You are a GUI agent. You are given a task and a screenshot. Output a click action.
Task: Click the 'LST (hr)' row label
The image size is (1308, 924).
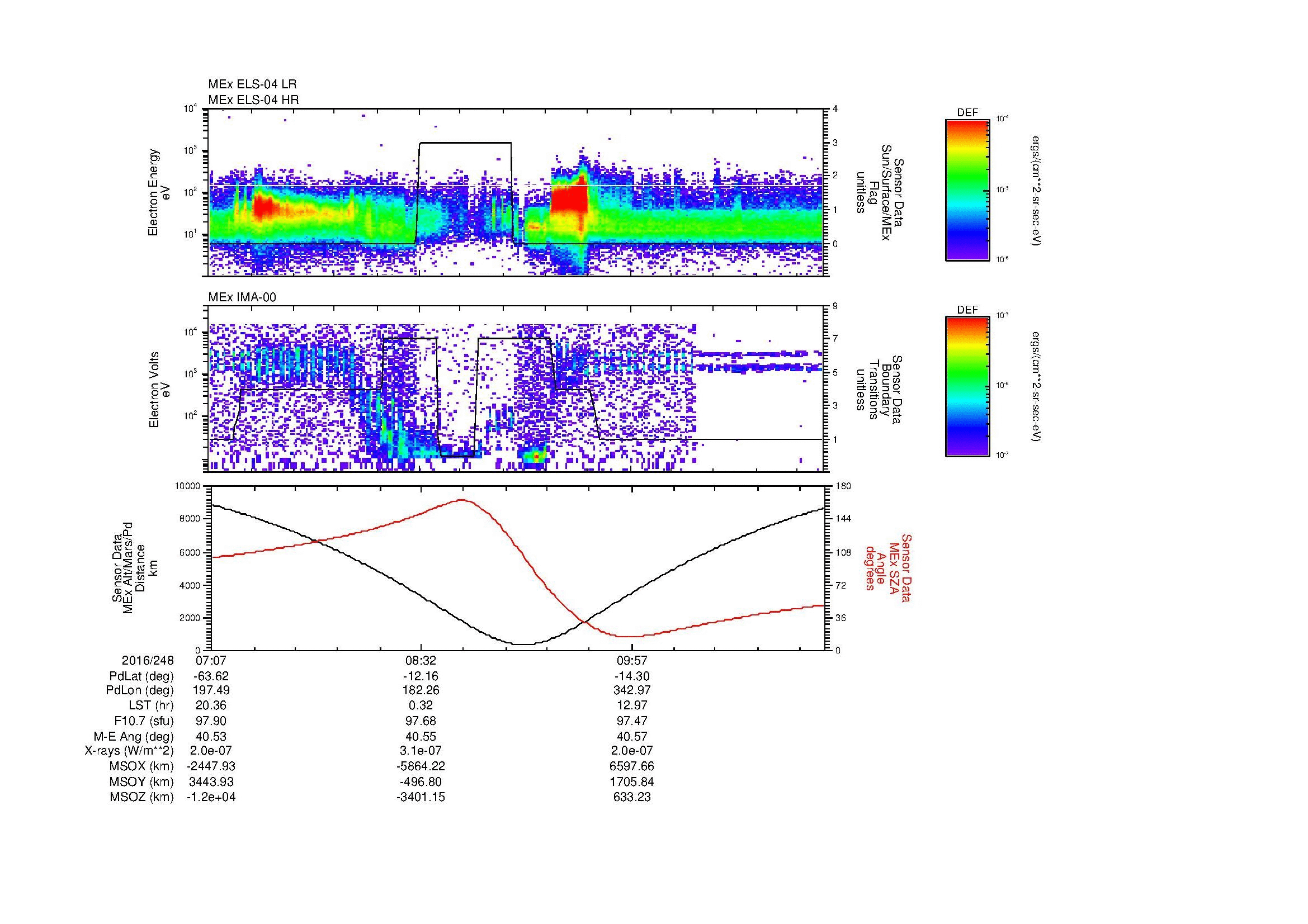151,706
